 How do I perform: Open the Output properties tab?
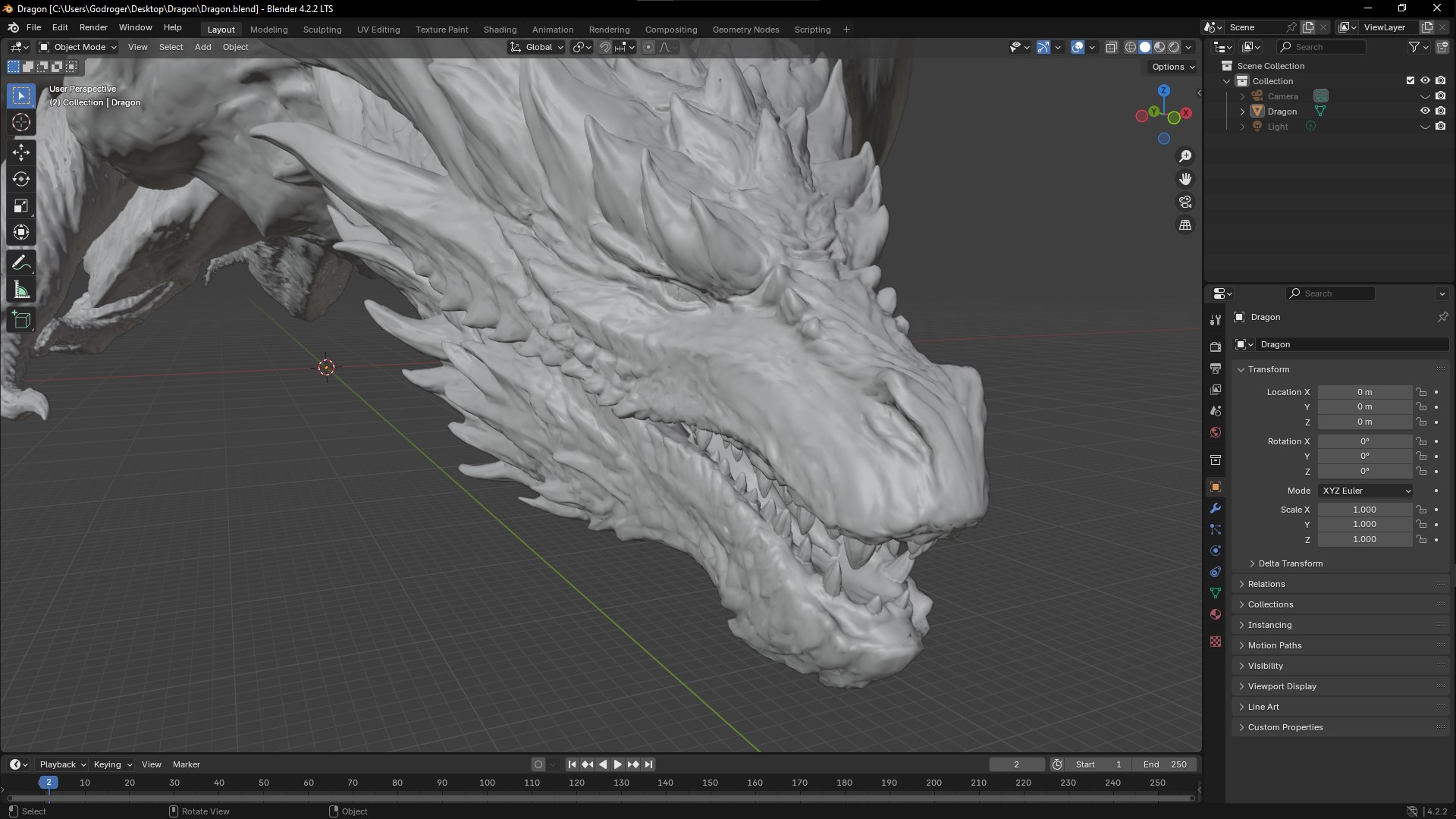tap(1216, 368)
